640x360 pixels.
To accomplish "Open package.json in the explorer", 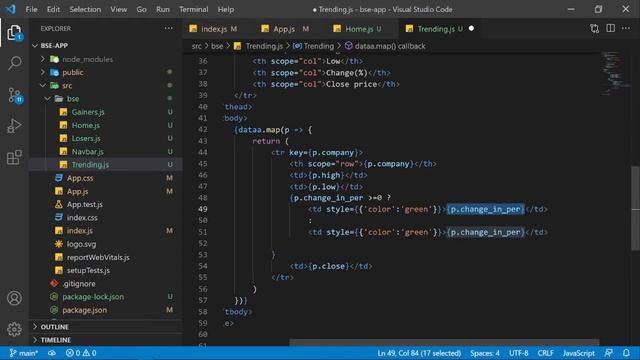I will (84, 310).
